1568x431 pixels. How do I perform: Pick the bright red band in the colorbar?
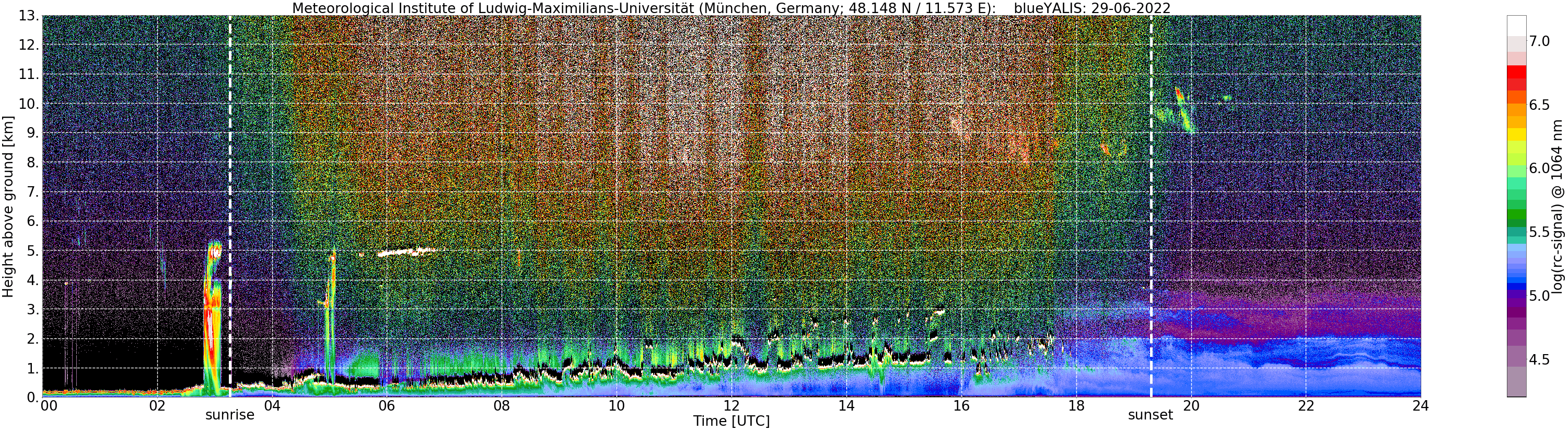pos(1516,72)
